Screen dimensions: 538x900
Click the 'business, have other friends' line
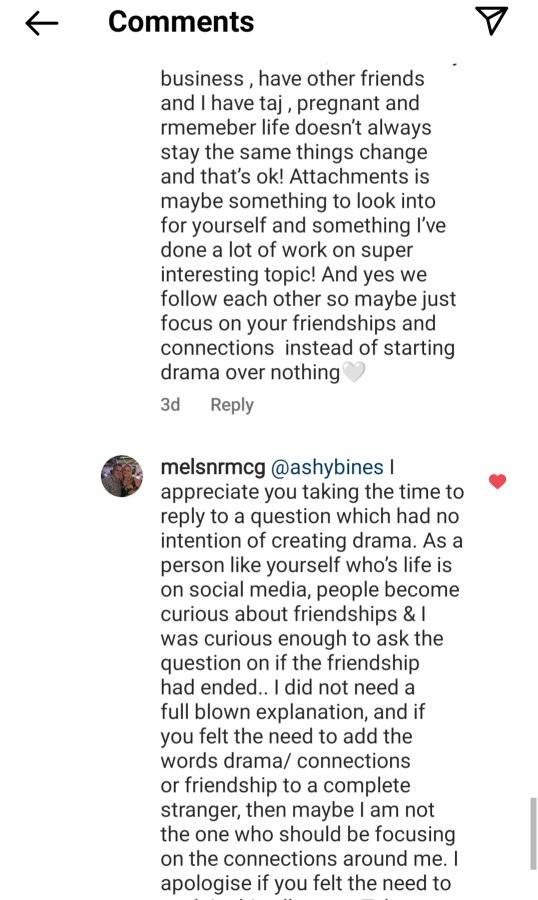pos(293,79)
